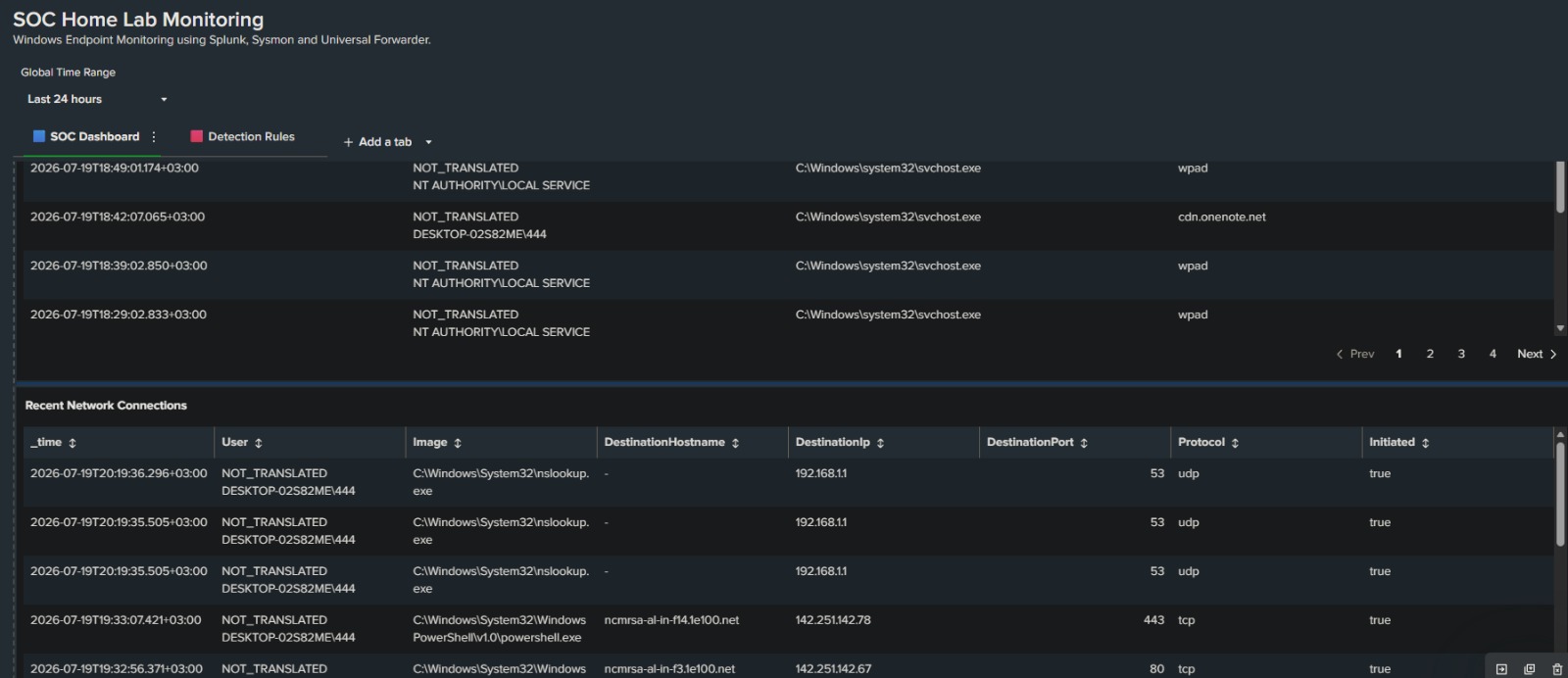
Task: Open page 4 of the table
Action: pyautogui.click(x=1493, y=354)
